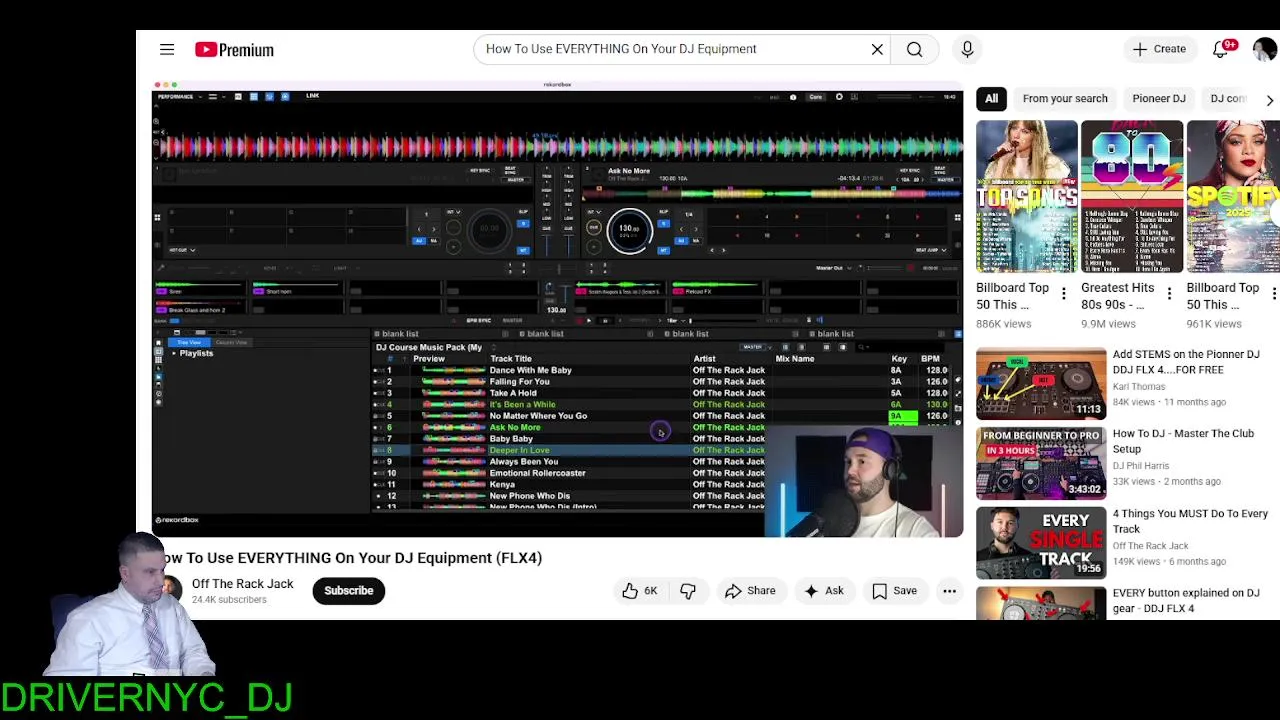The image size is (1280, 720).
Task: Toggle deck 2 quantize Q button
Action: click(663, 224)
